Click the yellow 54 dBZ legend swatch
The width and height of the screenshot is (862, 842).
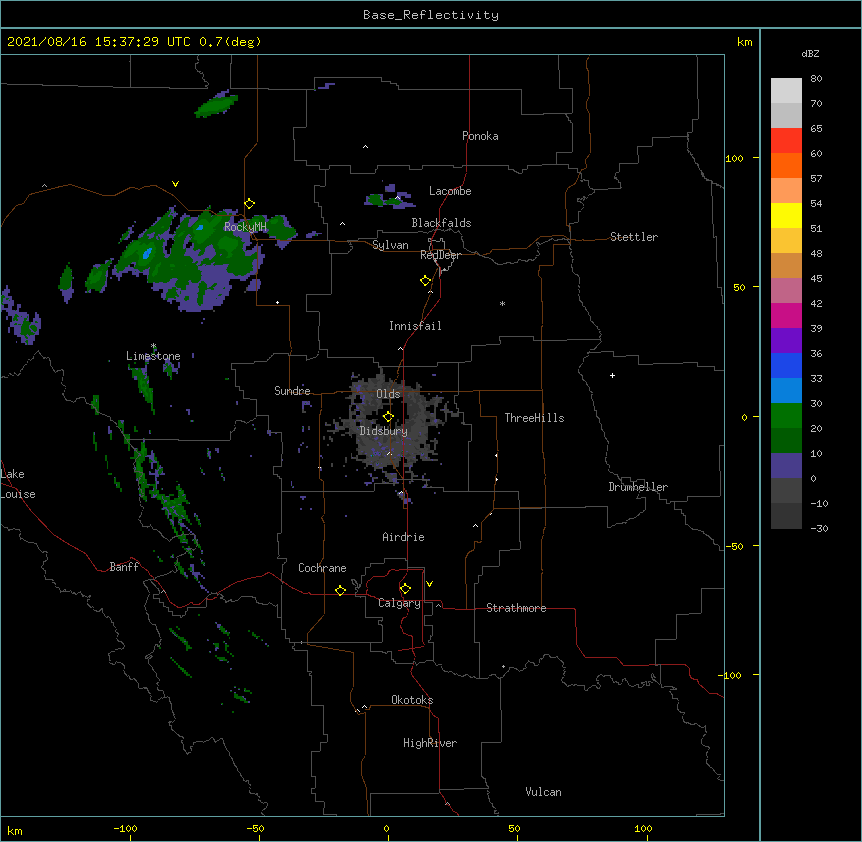tap(786, 215)
